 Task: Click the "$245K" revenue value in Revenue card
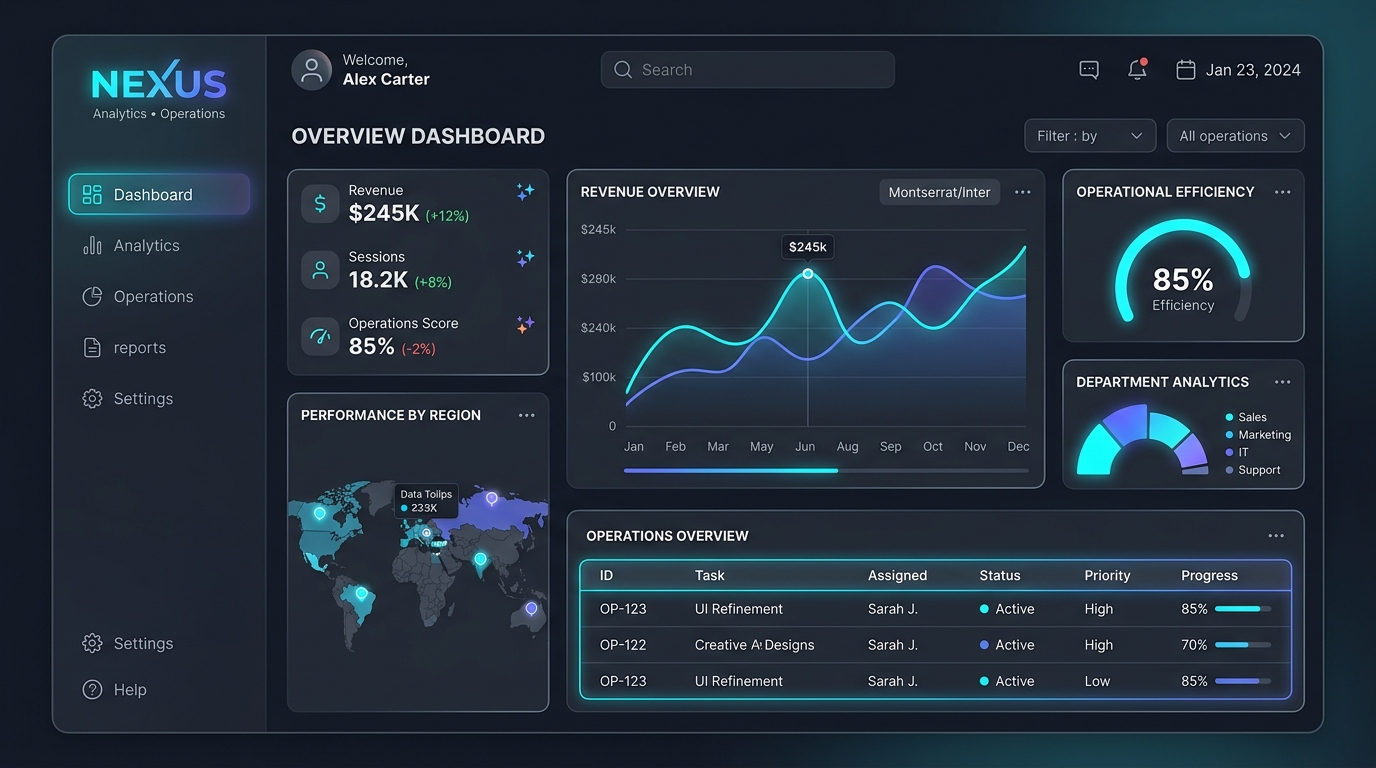click(384, 213)
